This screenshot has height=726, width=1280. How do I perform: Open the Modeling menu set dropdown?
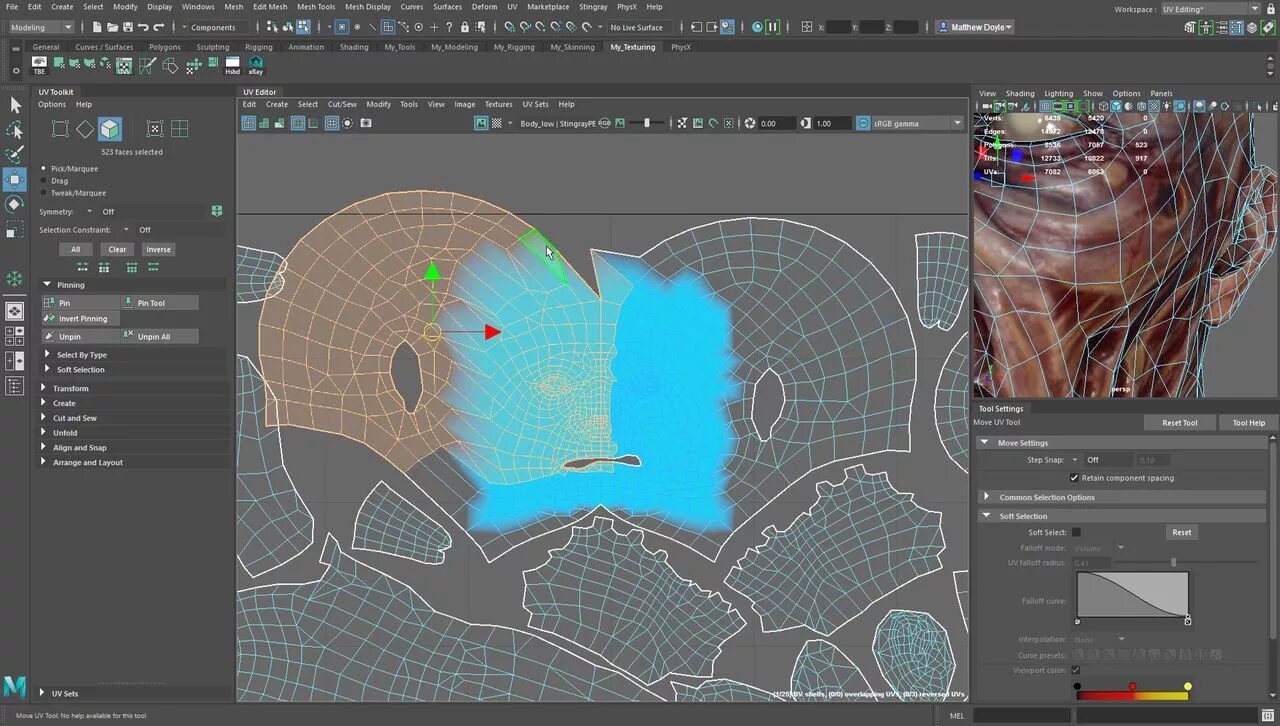pos(40,27)
